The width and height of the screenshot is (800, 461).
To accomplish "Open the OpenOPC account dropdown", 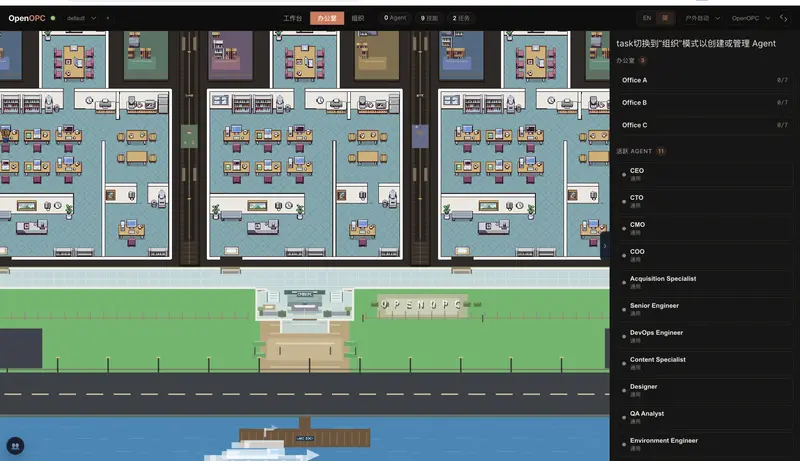I will point(751,18).
